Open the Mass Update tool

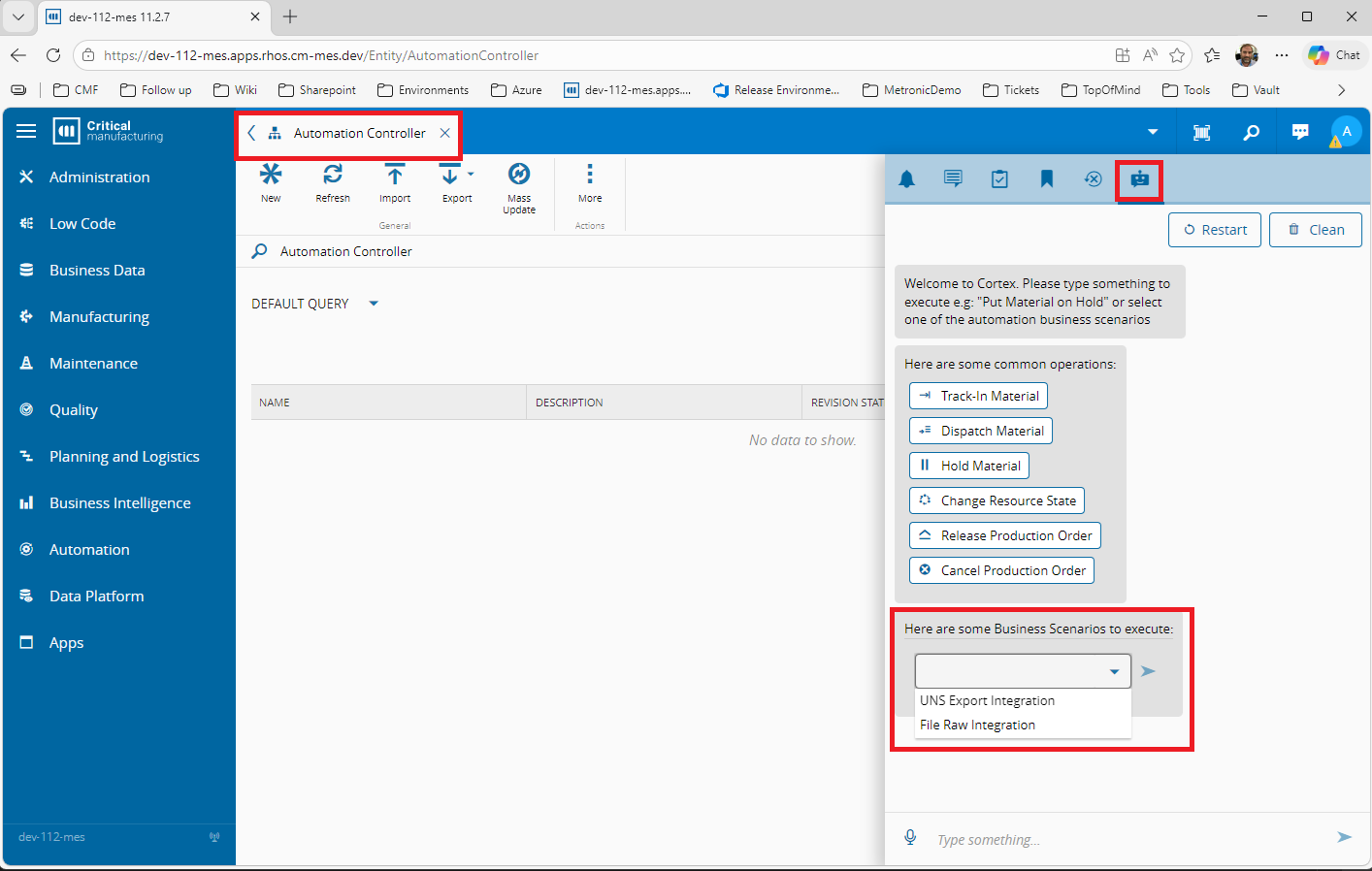519,175
